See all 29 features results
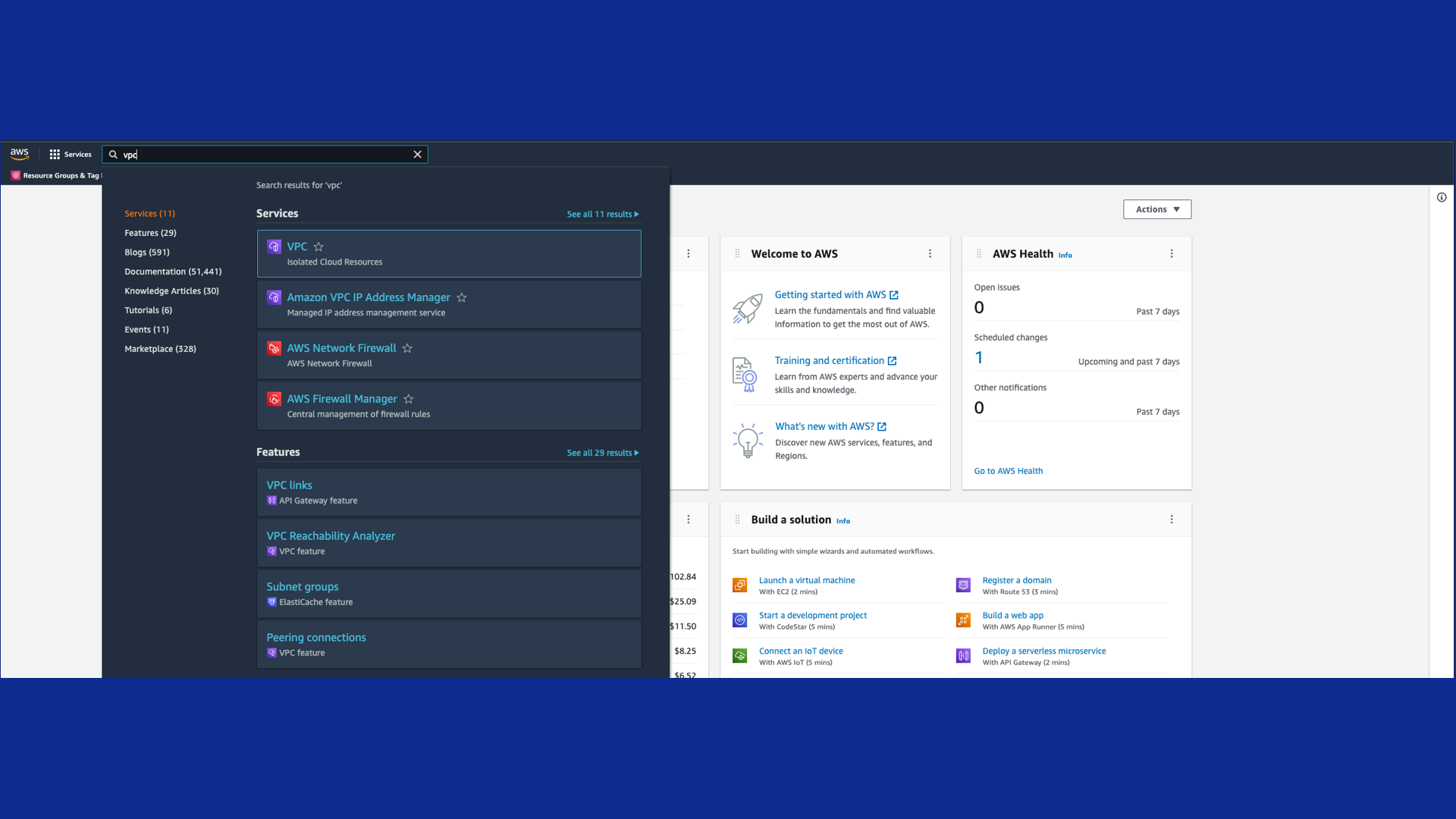The width and height of the screenshot is (1456, 819). click(603, 453)
